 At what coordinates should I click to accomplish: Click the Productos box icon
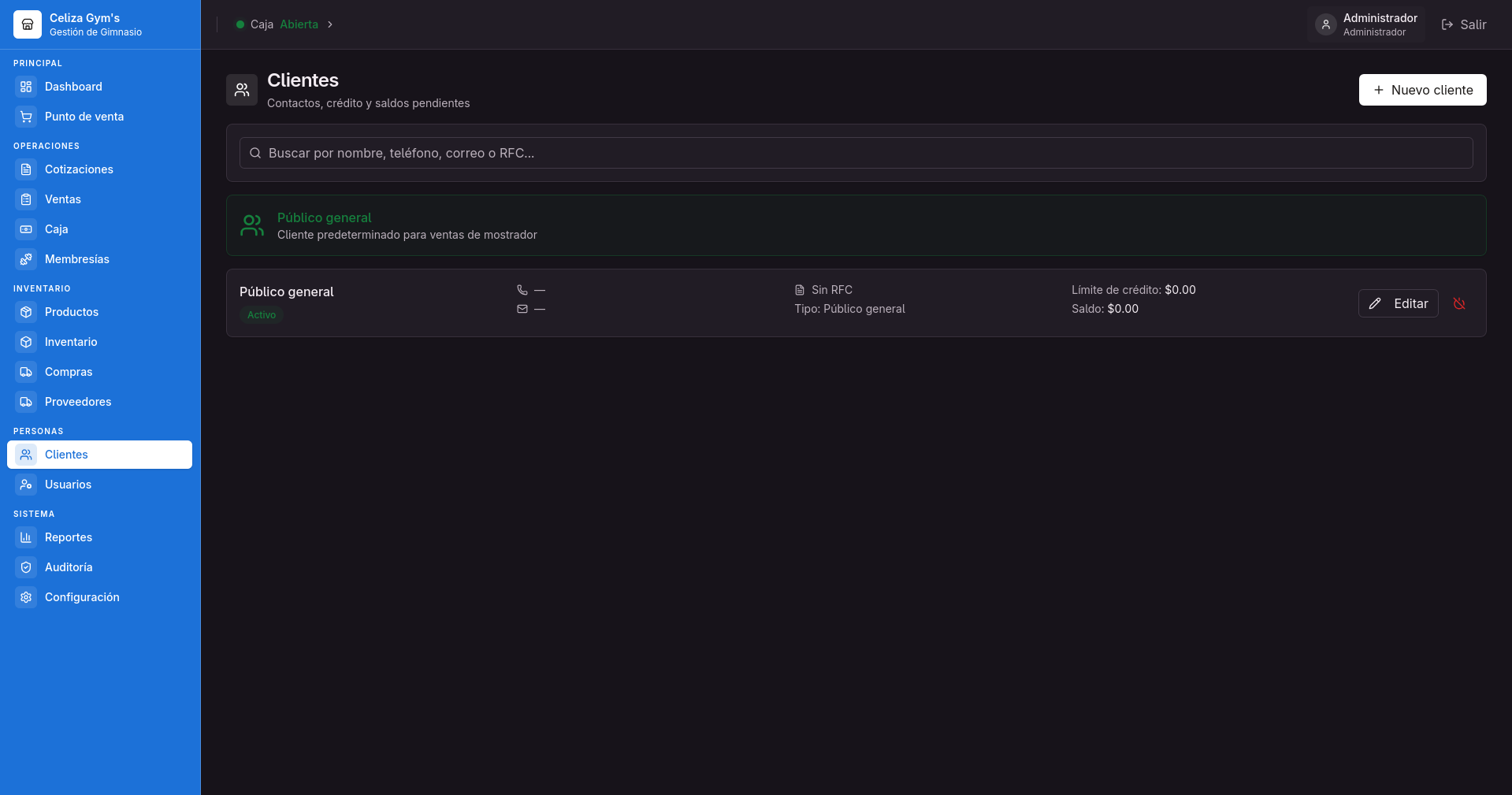26,312
